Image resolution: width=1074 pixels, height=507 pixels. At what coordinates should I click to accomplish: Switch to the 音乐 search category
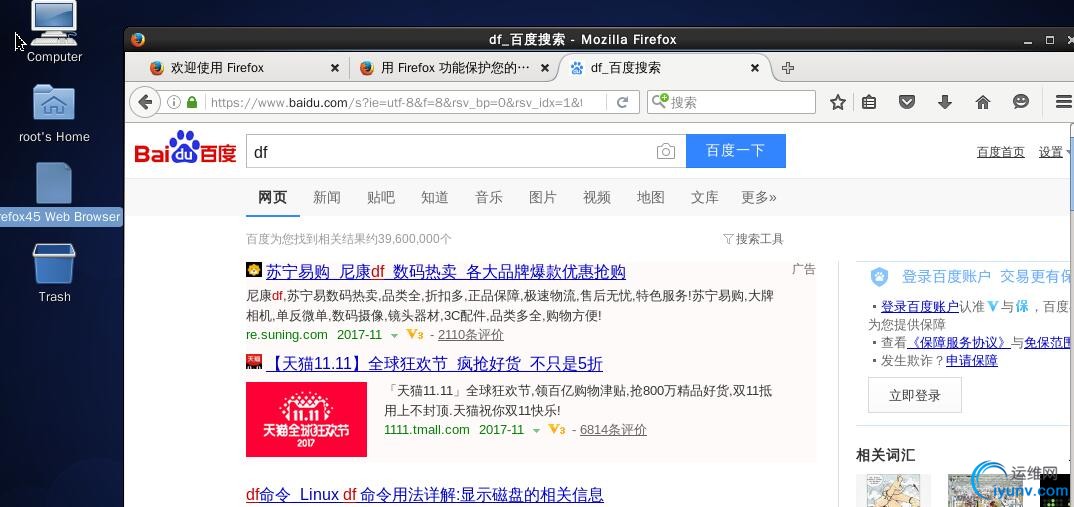tap(489, 197)
